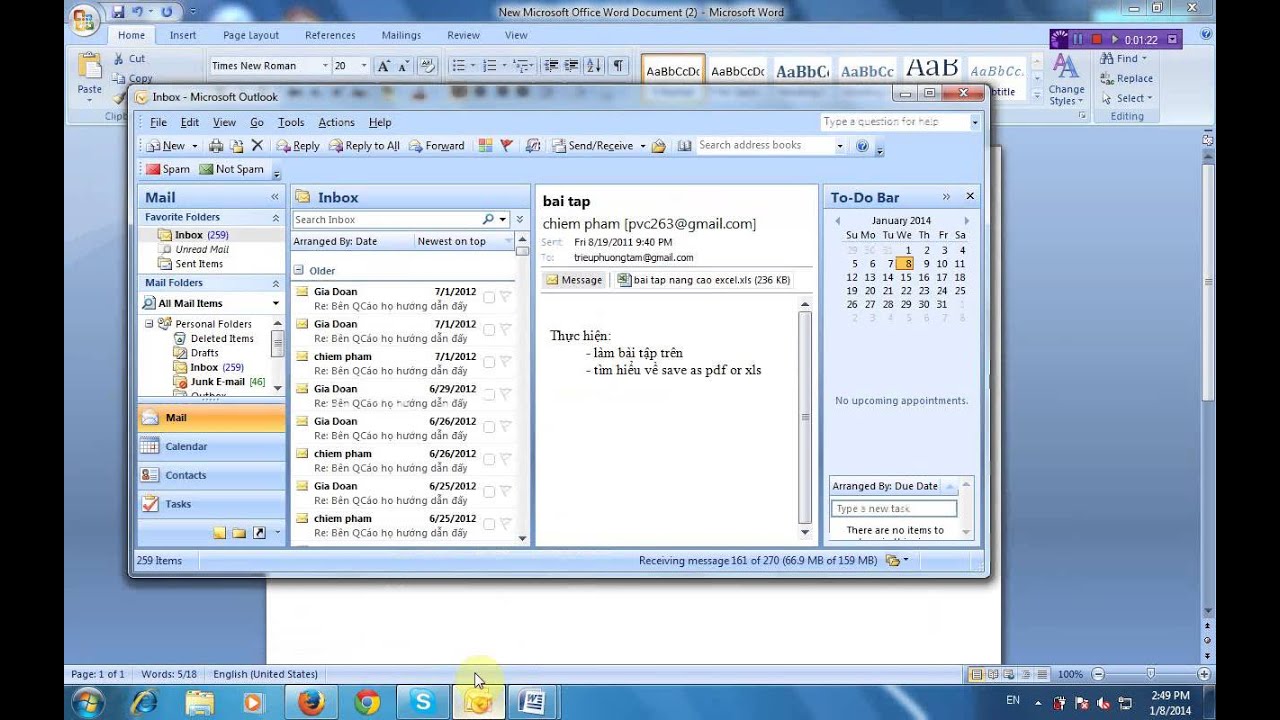Collapse the Personal Folders tree
This screenshot has height=720, width=1280.
(149, 324)
